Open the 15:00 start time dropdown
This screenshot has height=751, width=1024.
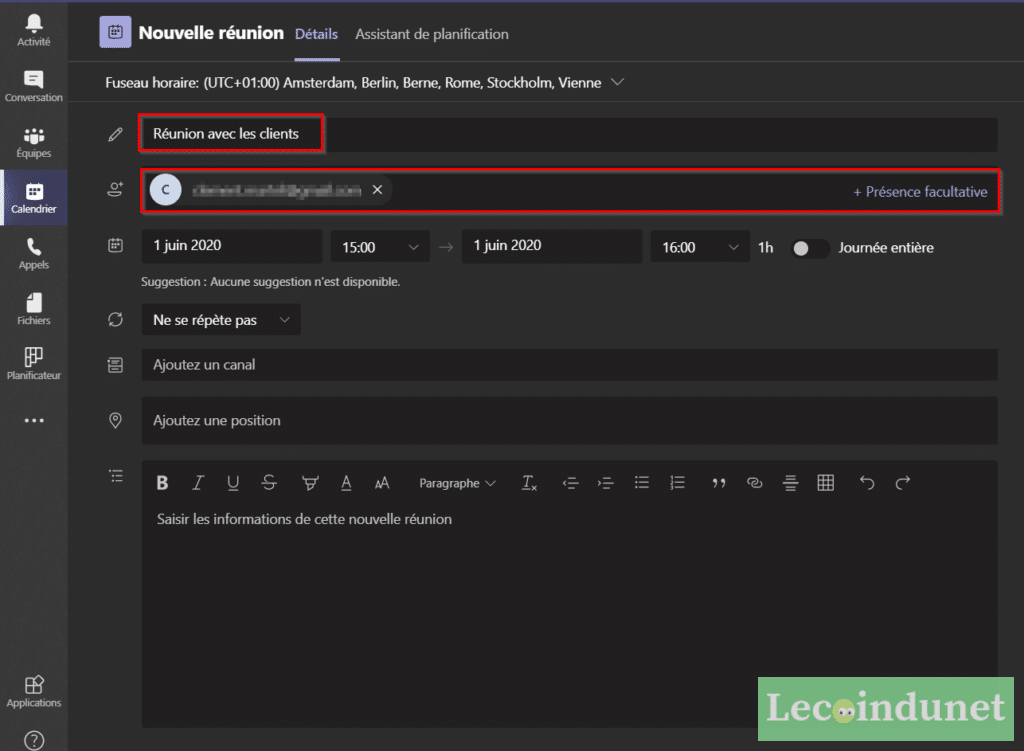click(x=380, y=247)
